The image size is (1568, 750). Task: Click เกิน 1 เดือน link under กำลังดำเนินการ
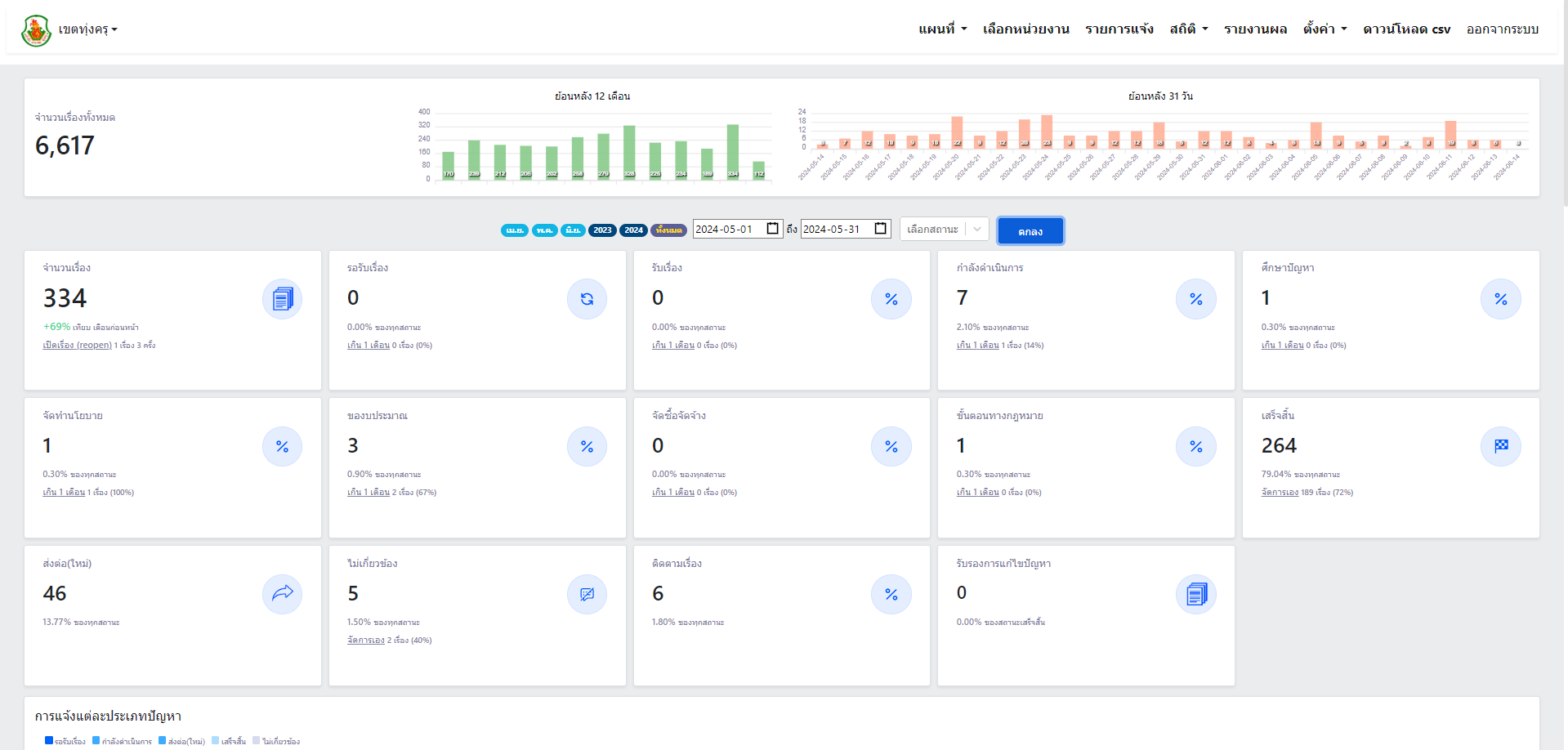pyautogui.click(x=977, y=346)
